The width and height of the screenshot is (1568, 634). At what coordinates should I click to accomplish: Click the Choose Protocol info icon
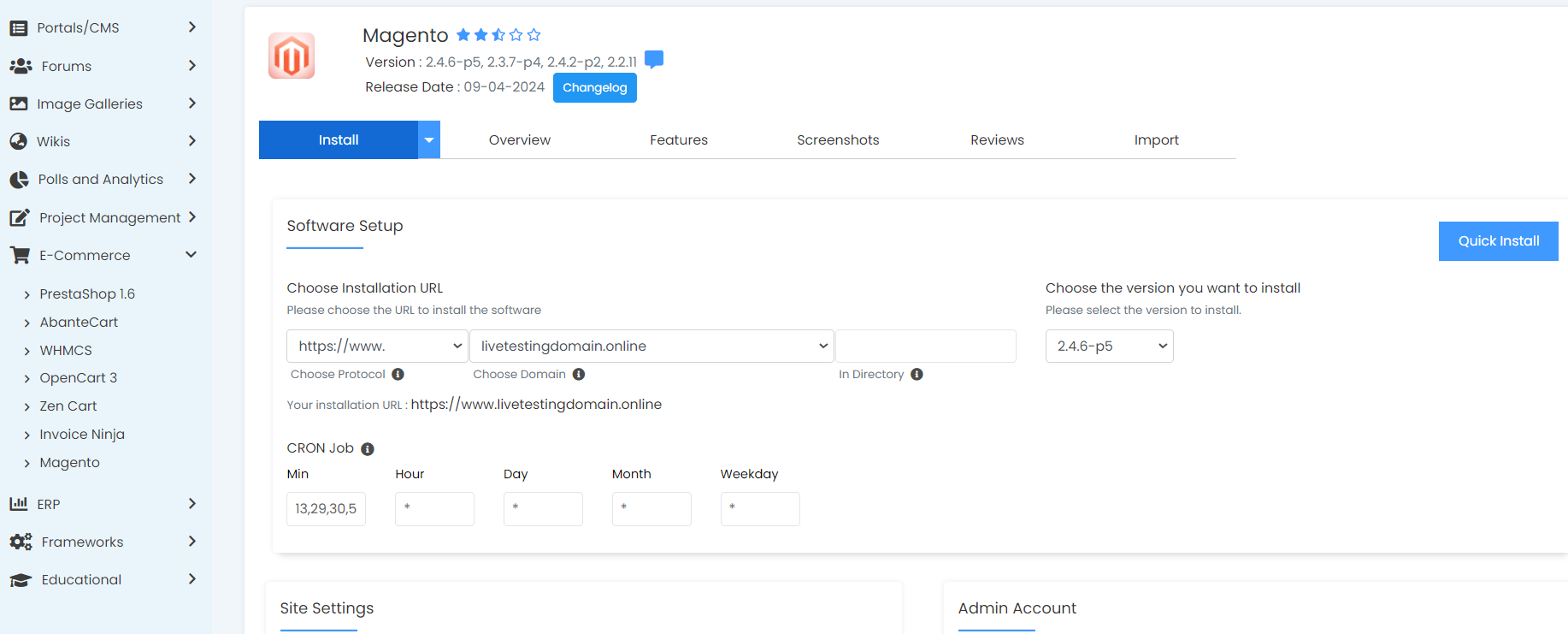pos(398,374)
